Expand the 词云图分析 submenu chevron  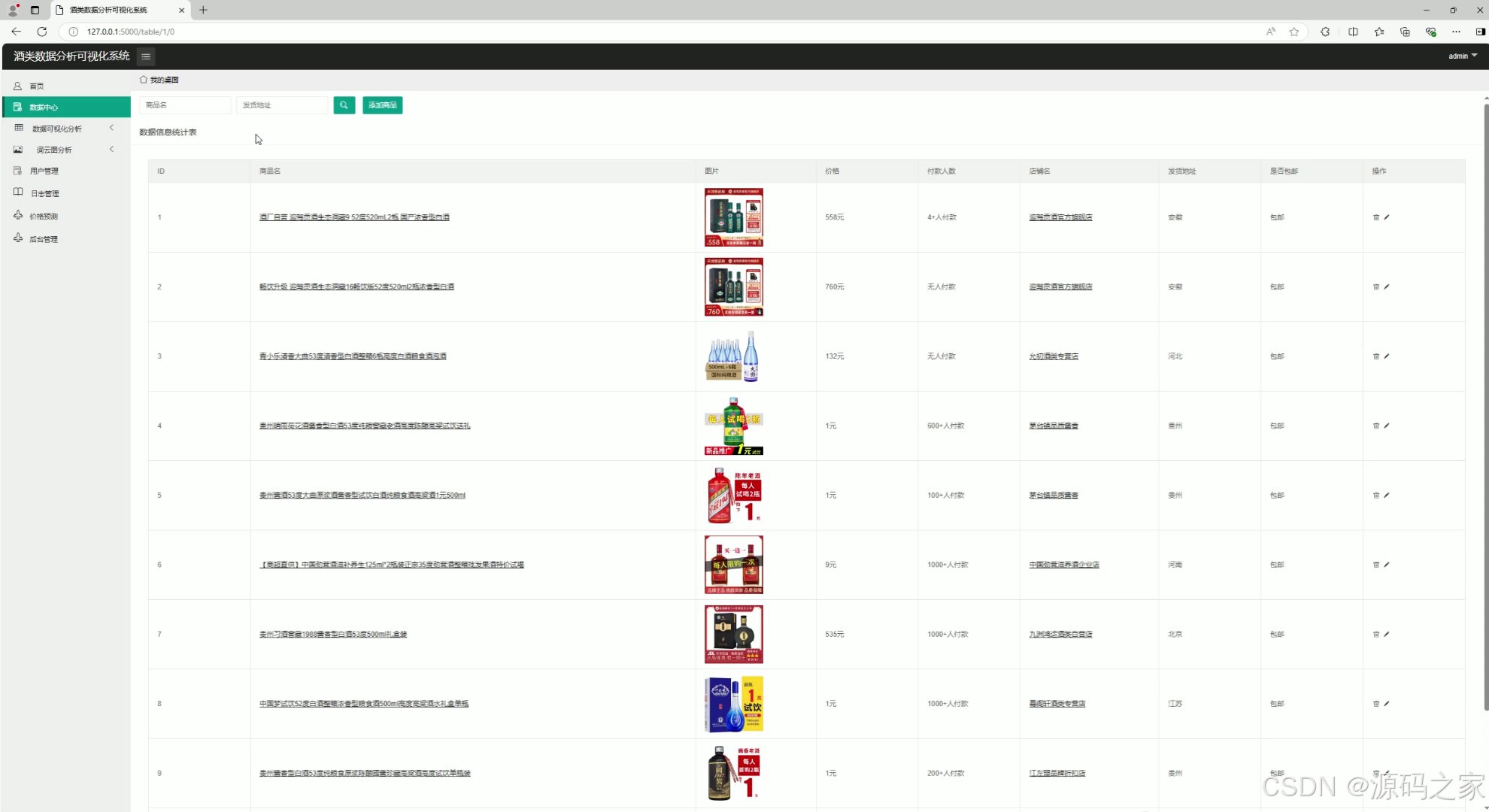pos(111,150)
